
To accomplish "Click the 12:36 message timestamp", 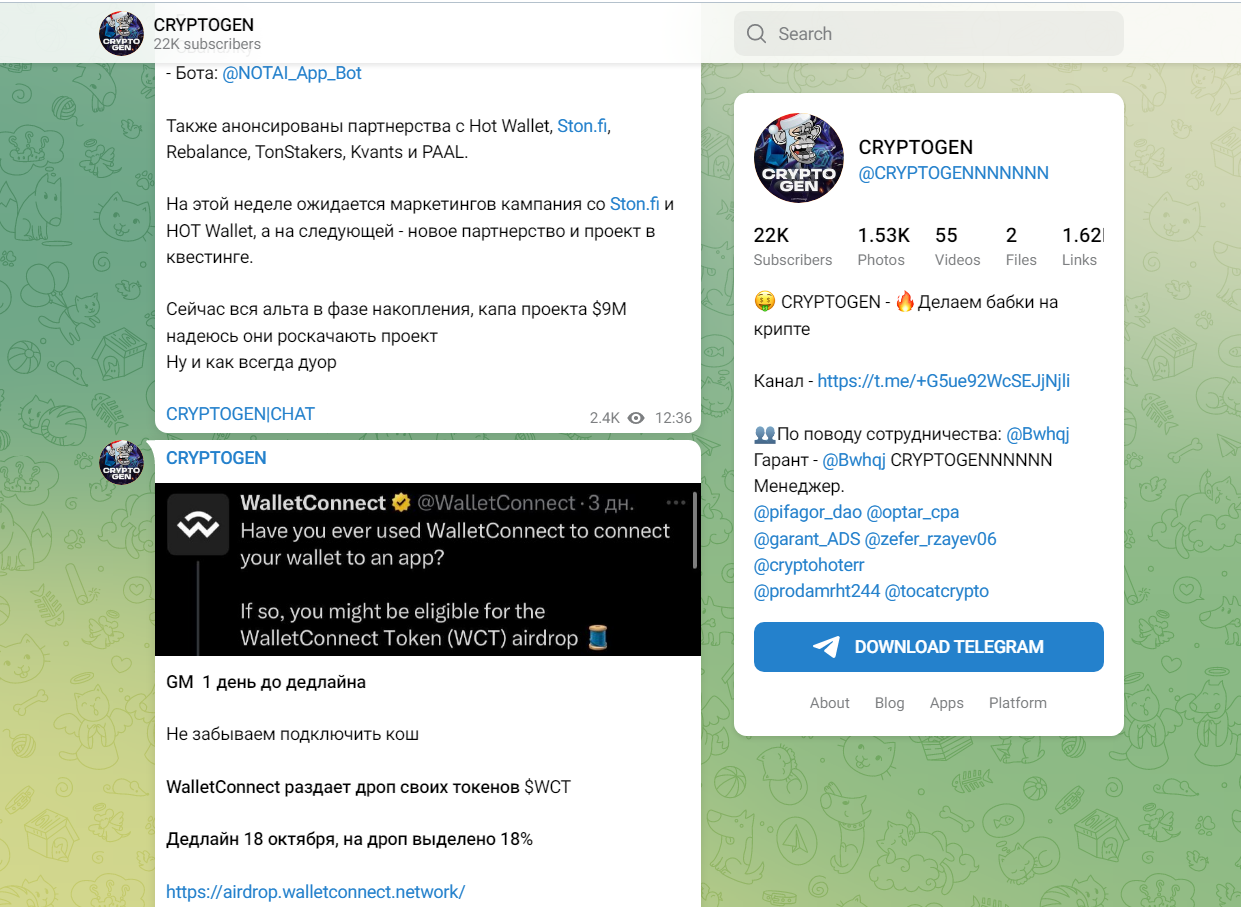I will point(673,418).
